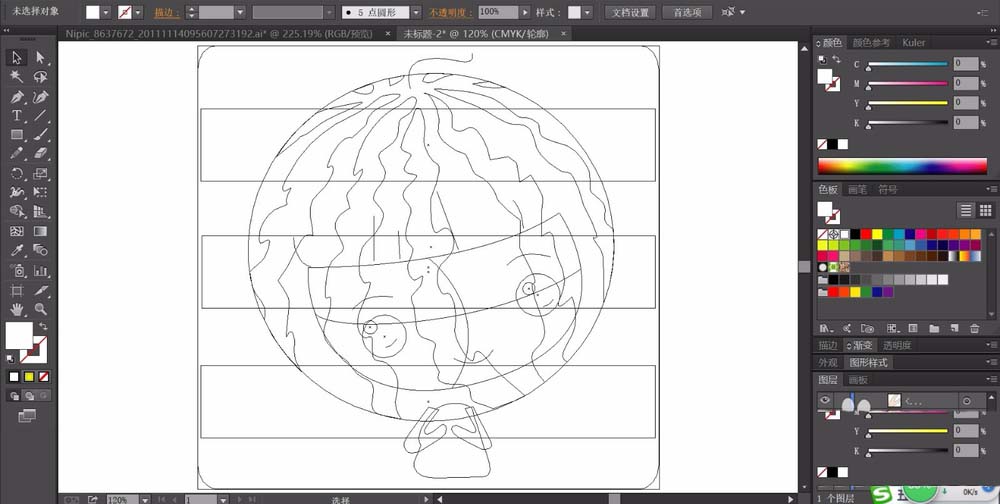
Task: Swap fill and stroke arrow in toolbox
Action: 43,327
